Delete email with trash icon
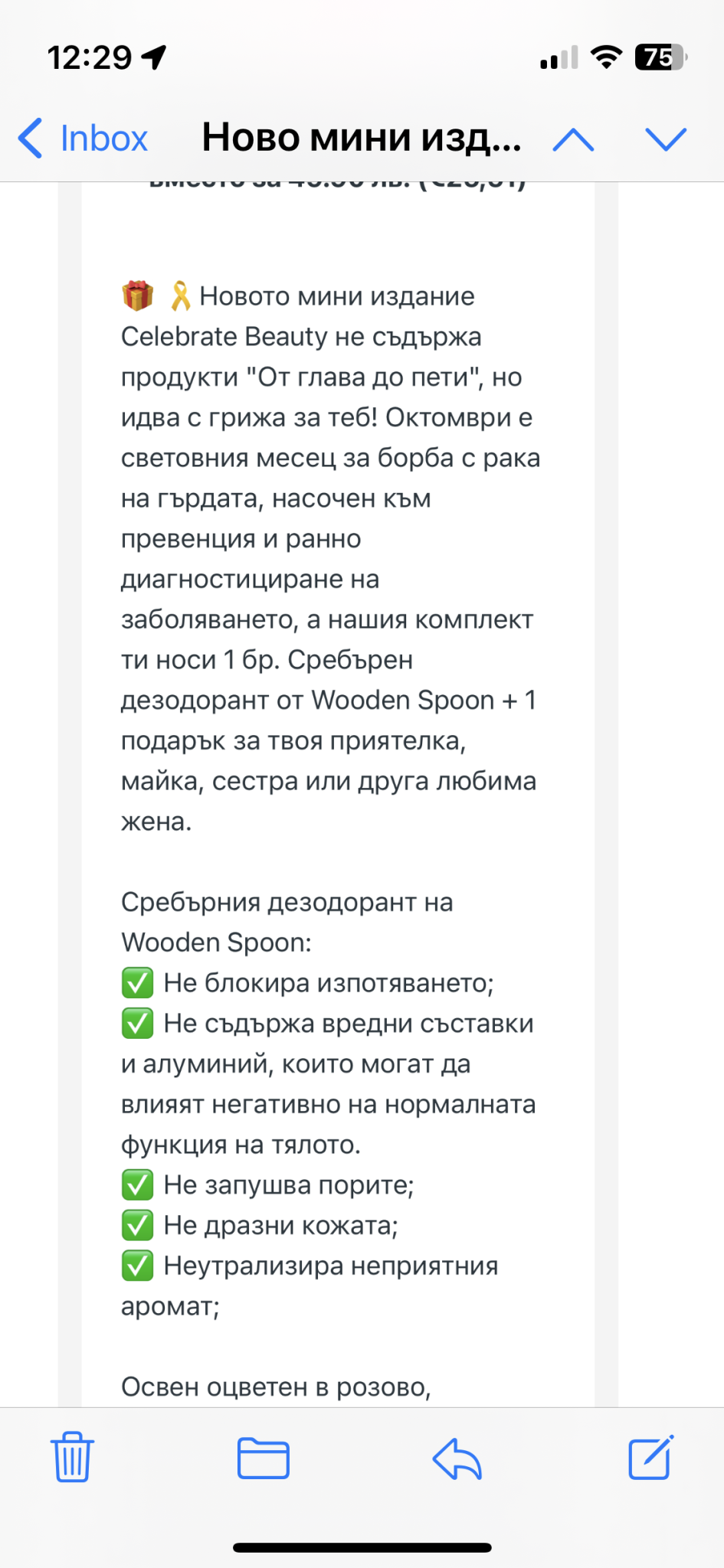Viewport: 724px width, 1568px height. coord(72,1457)
